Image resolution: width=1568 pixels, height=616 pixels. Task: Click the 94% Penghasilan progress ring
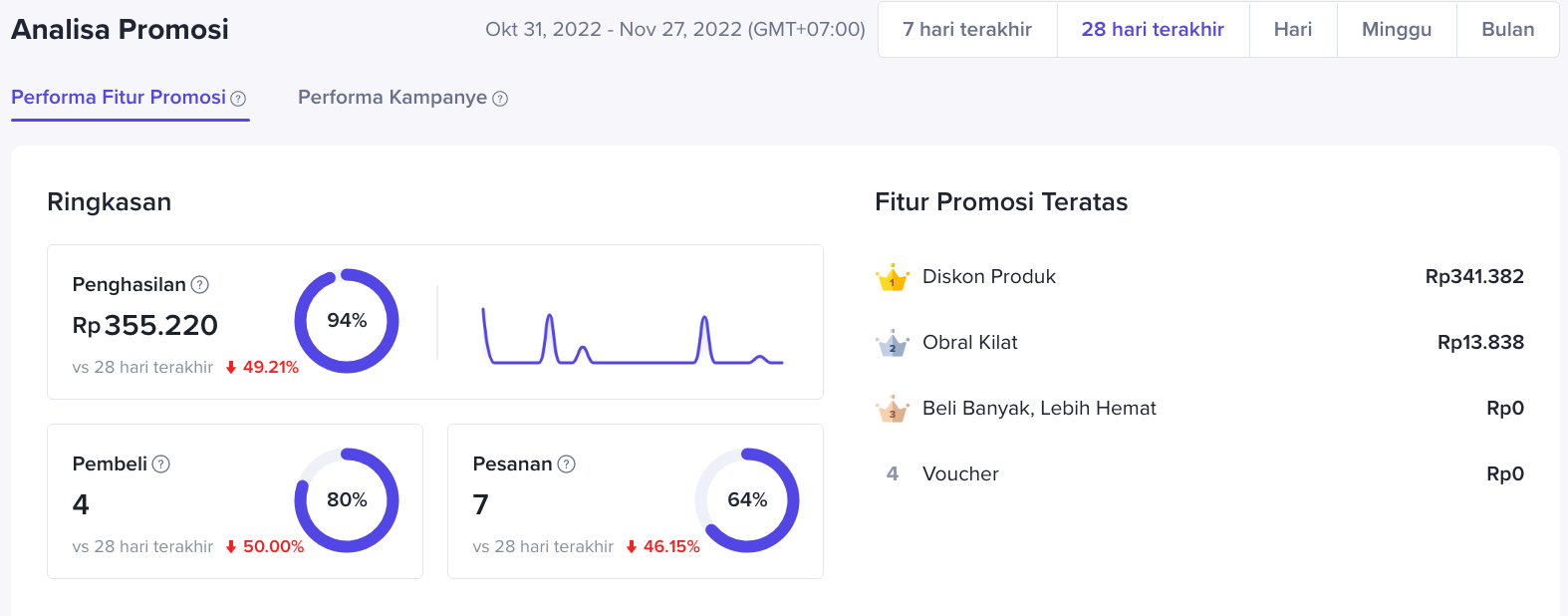[x=347, y=321]
